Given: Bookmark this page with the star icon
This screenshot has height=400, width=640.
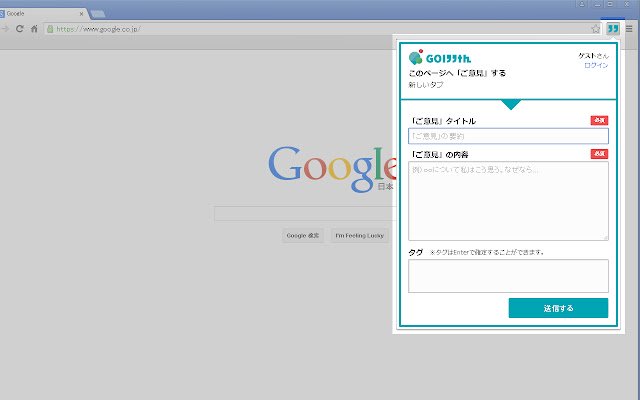Looking at the screenshot, I should coord(596,29).
